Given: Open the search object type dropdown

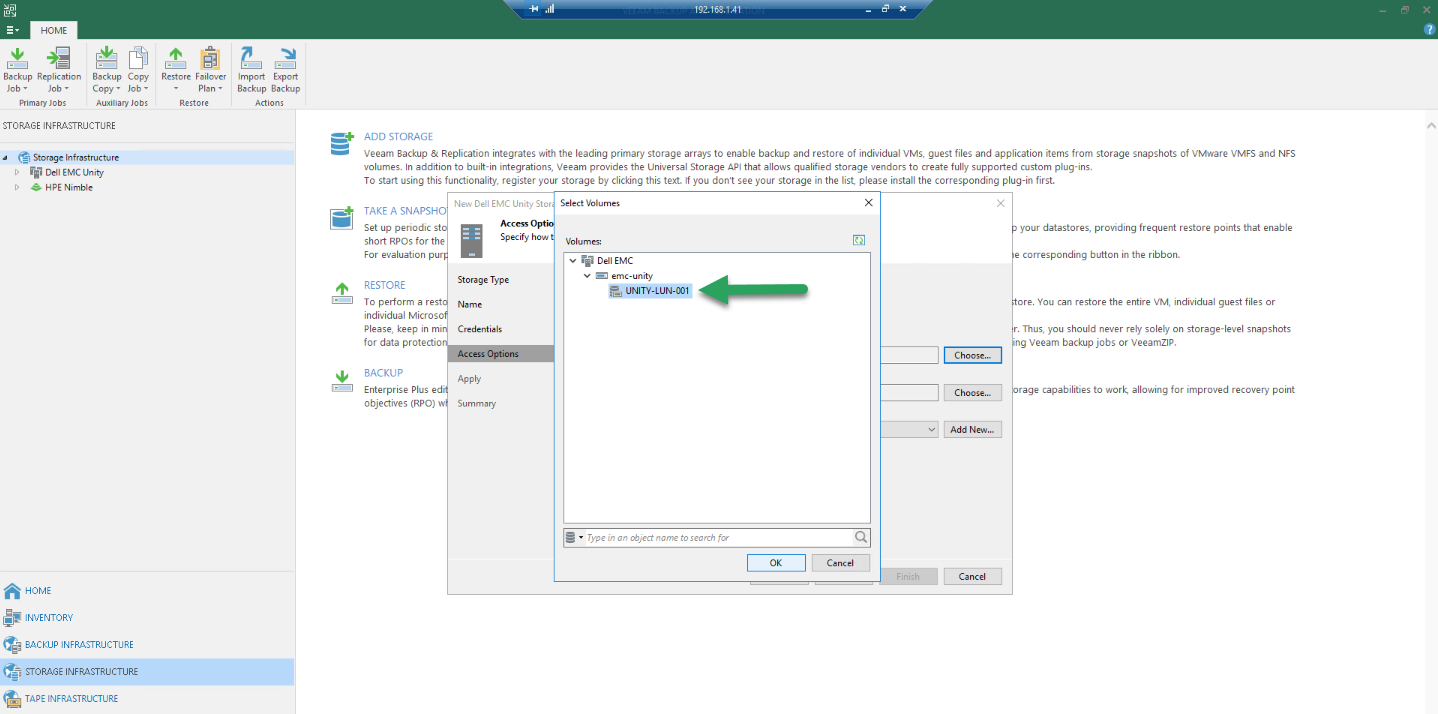Looking at the screenshot, I should [574, 538].
